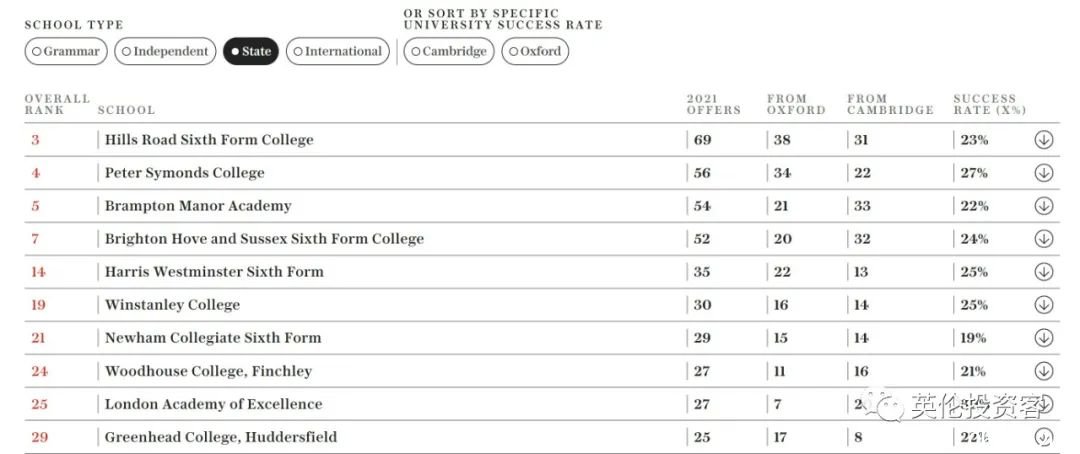Screen dimensions: 1080x454
Task: Click the circled arrow on the Winstanley College row
Action: (1043, 305)
